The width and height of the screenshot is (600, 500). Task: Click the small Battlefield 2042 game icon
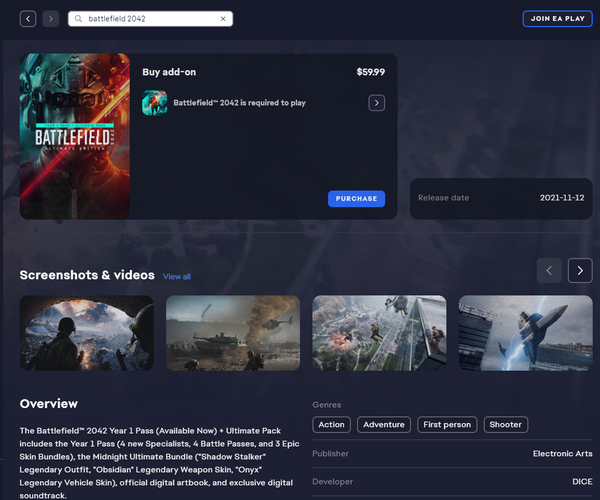(154, 103)
